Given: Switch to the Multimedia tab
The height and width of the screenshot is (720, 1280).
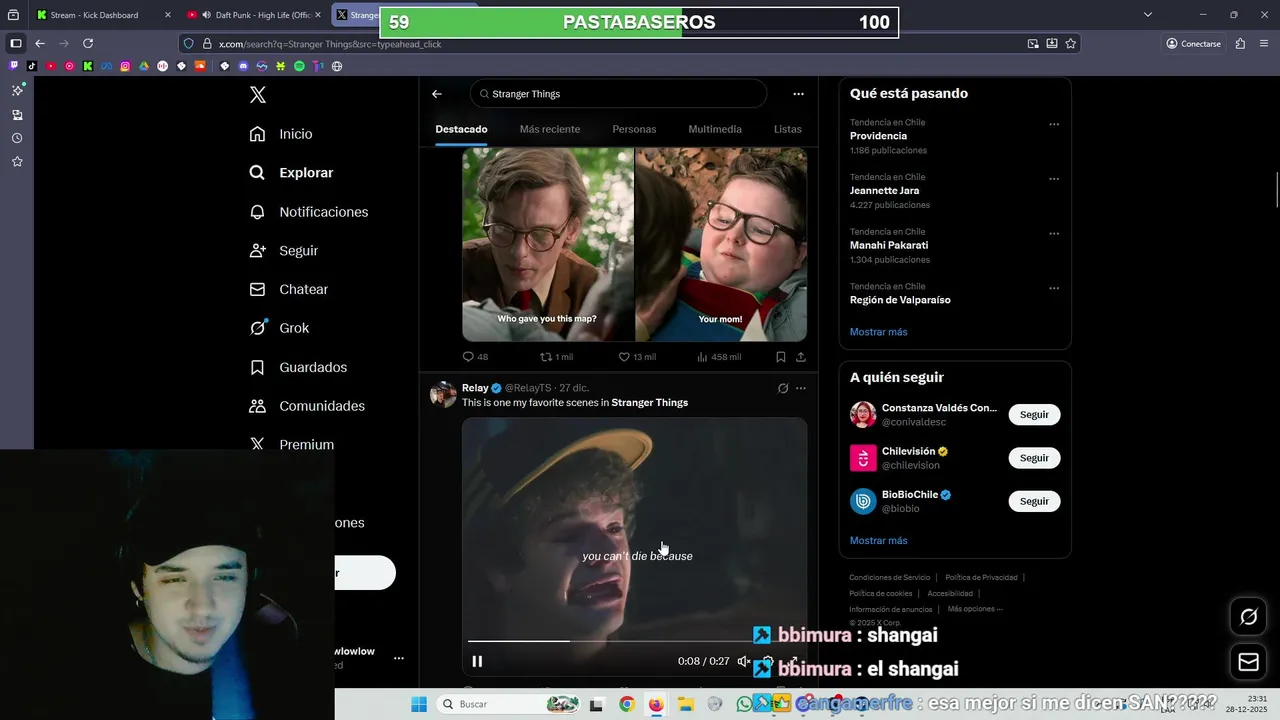Looking at the screenshot, I should pos(715,129).
